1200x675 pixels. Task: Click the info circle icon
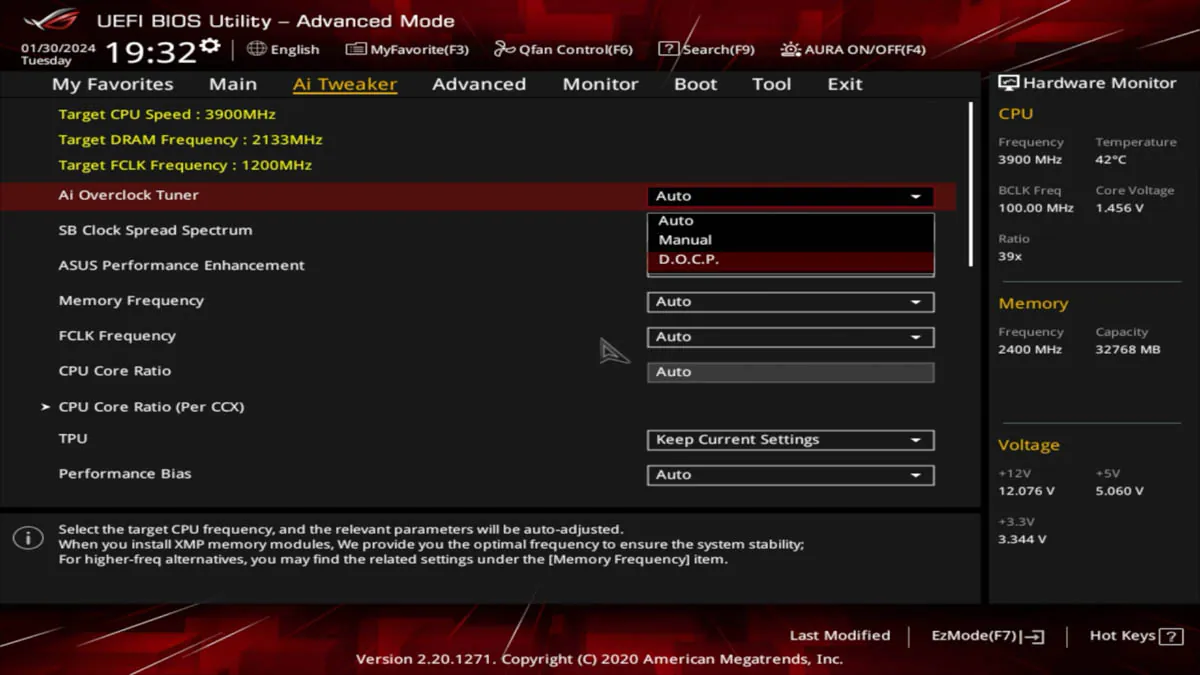[x=28, y=538]
